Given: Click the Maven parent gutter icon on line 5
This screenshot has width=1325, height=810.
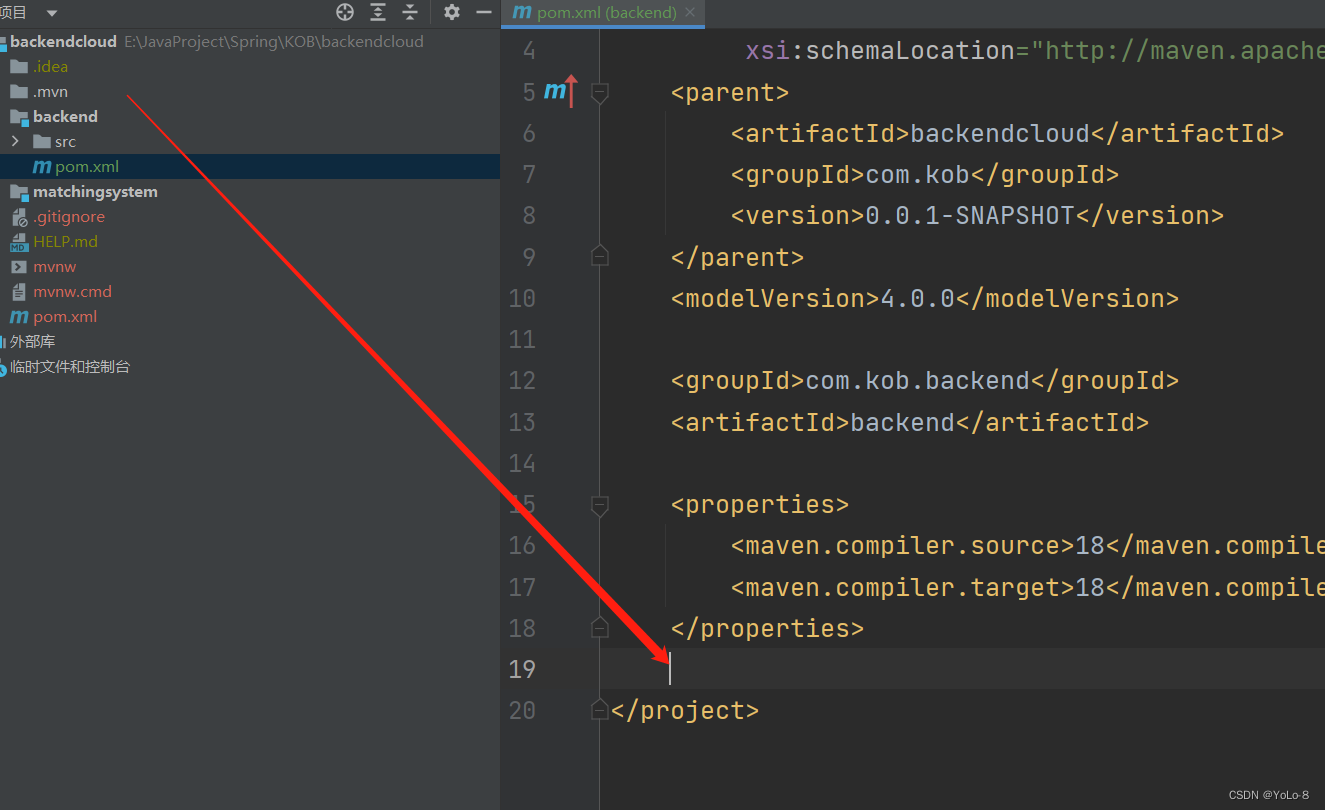Looking at the screenshot, I should coord(560,92).
